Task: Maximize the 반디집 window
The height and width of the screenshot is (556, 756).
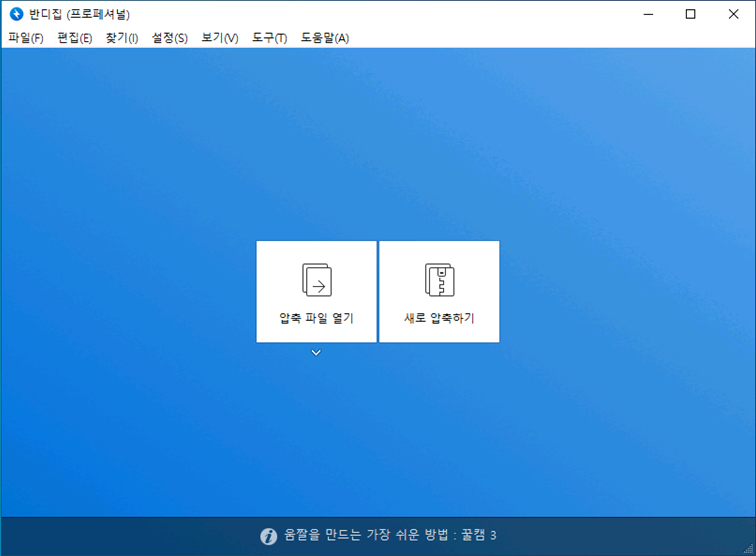Action: [x=690, y=14]
